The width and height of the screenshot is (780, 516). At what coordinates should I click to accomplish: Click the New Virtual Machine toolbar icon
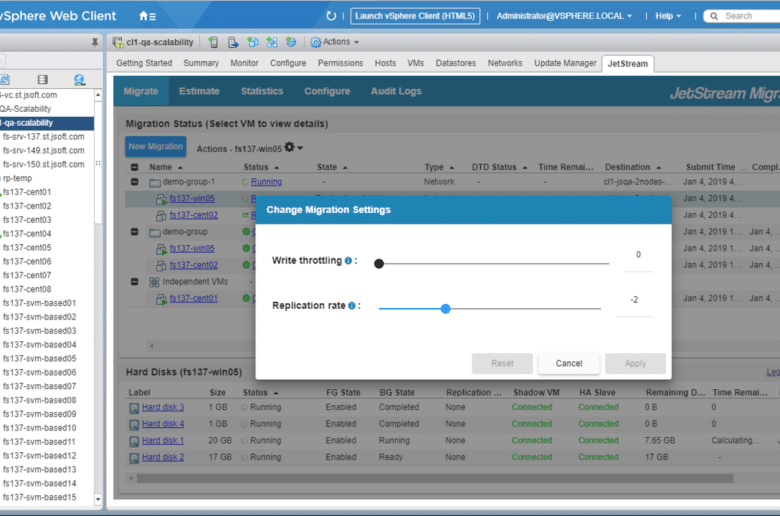pos(253,42)
